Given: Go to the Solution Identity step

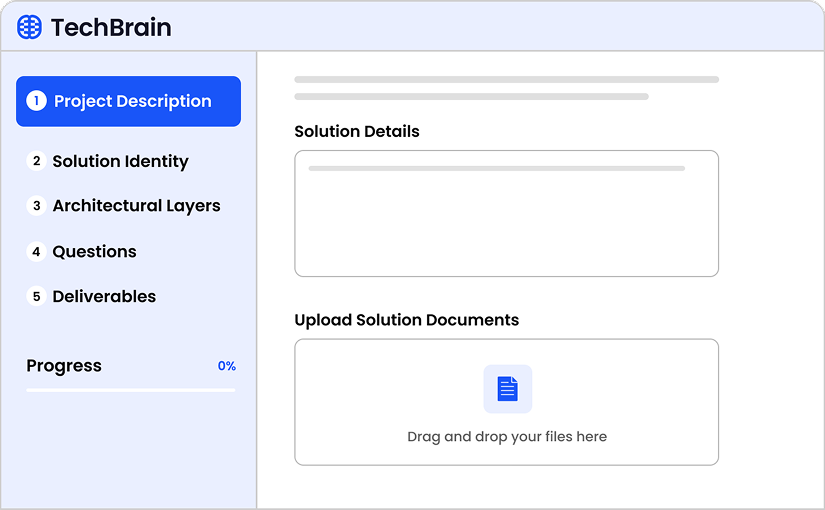Looking at the screenshot, I should click(x=120, y=161).
